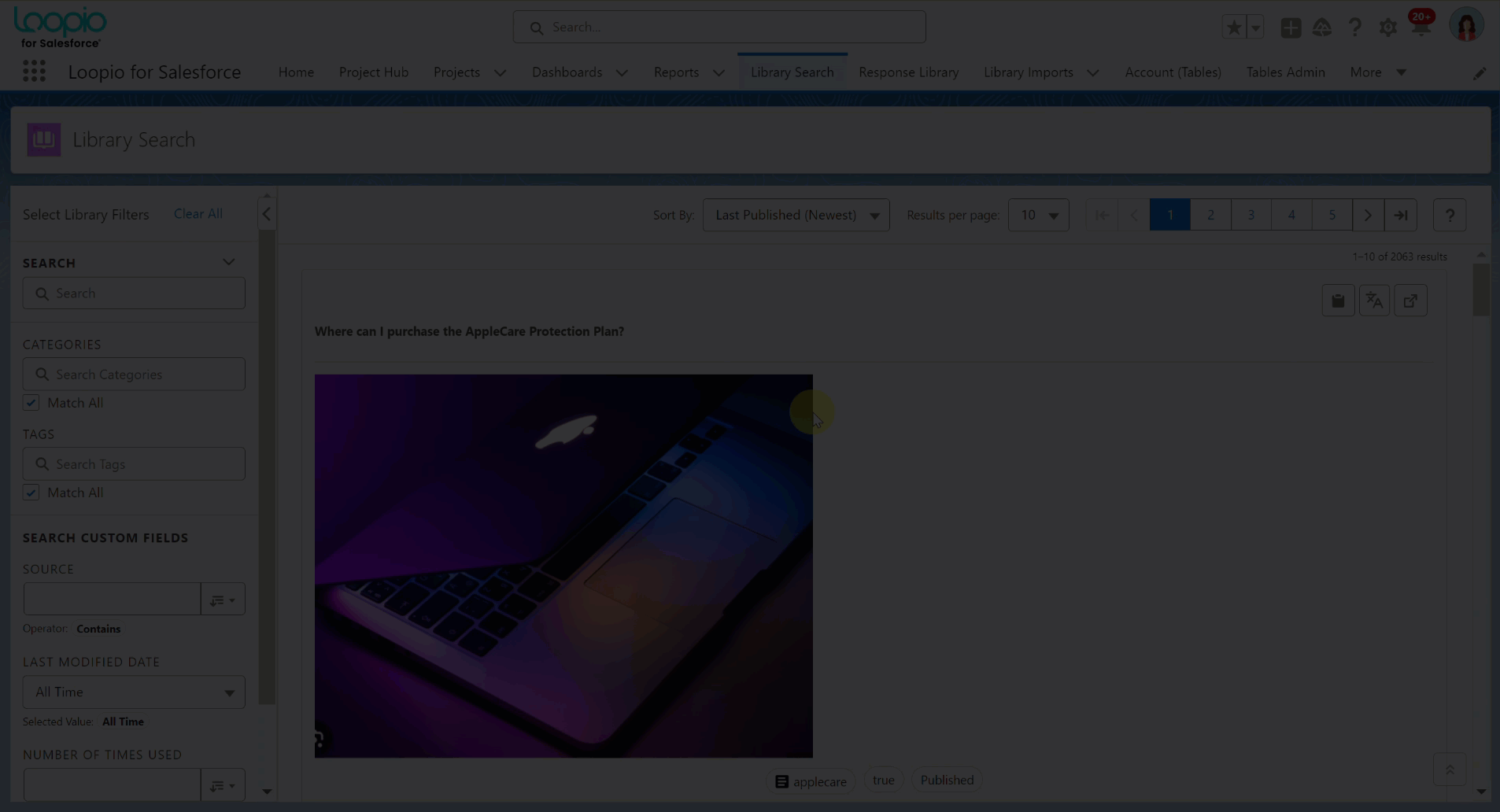Go to the Home tab
This screenshot has width=1500, height=812.
tap(296, 72)
